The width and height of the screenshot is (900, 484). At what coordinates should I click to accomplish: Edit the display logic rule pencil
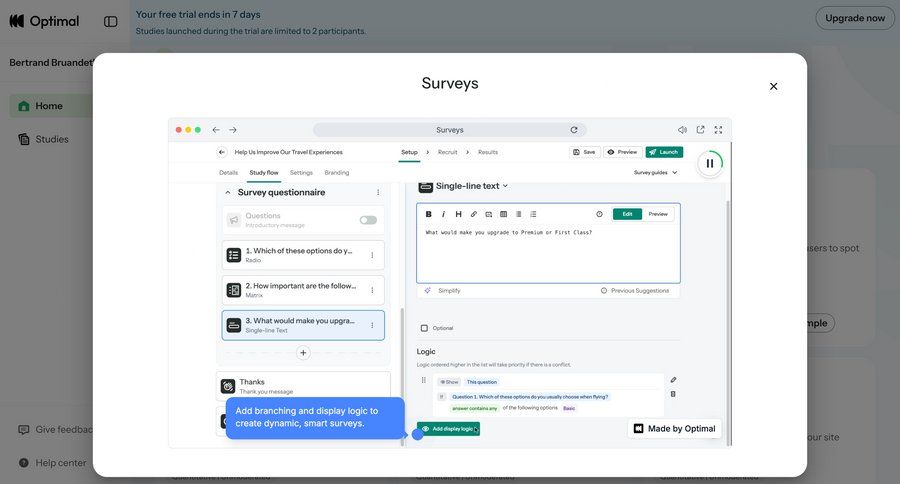pyautogui.click(x=673, y=380)
